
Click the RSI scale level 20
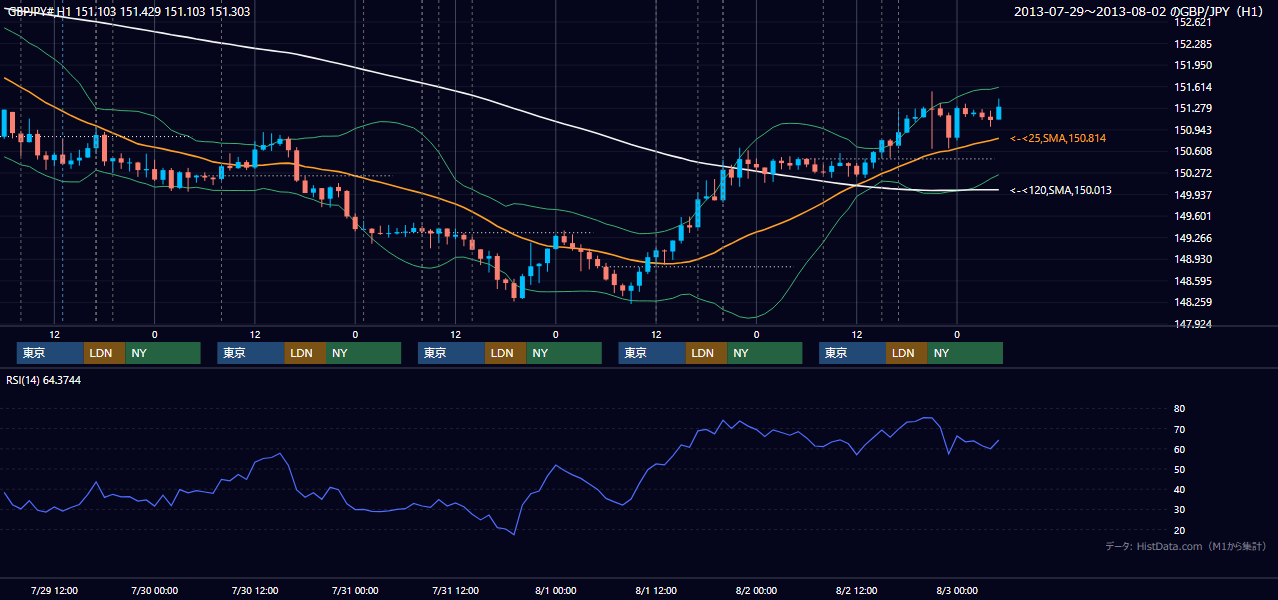(1179, 531)
